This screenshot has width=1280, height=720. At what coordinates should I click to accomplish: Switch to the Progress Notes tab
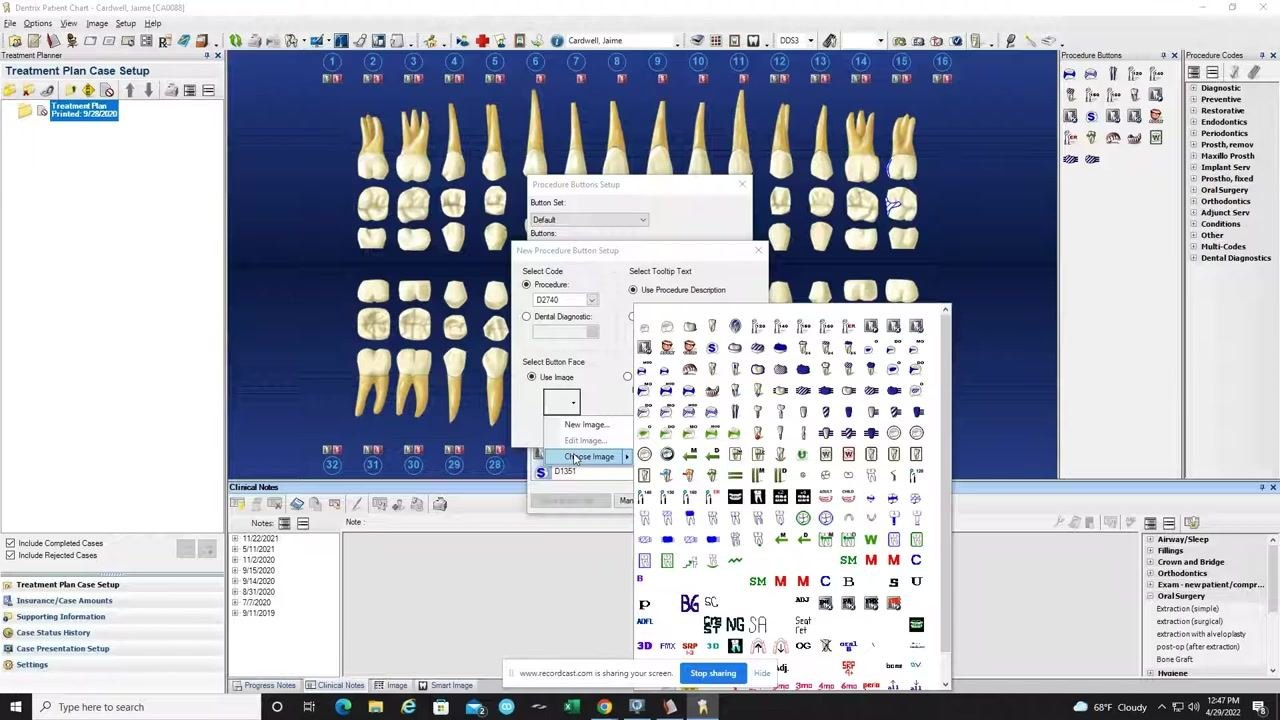(264, 685)
